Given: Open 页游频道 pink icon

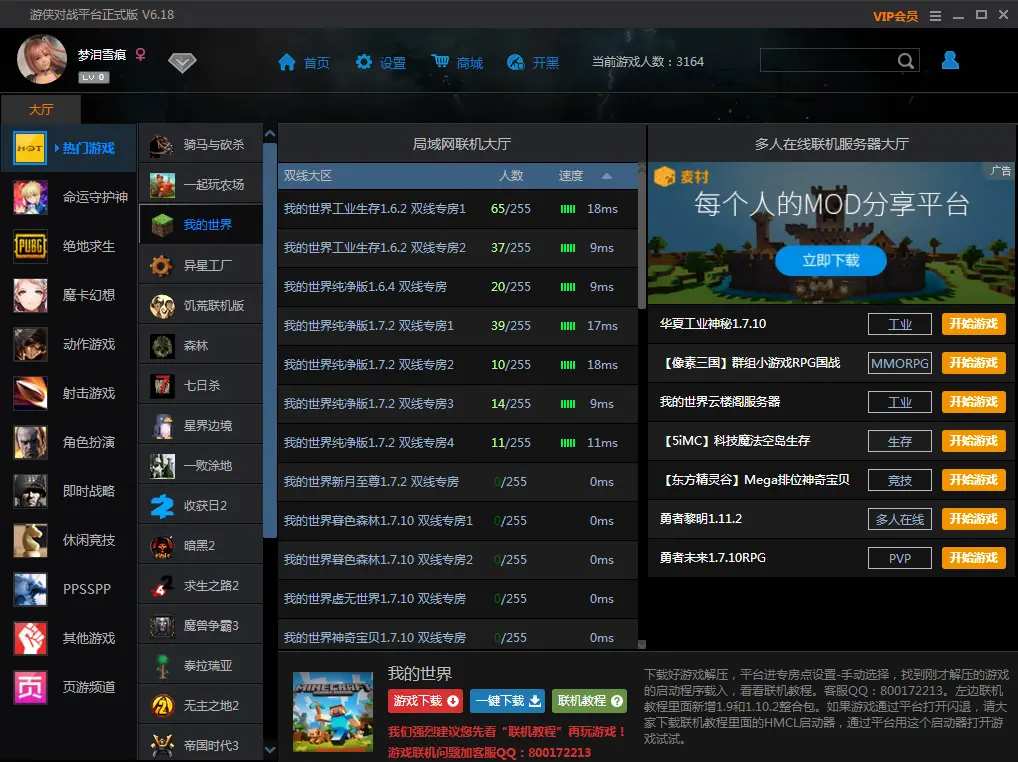Looking at the screenshot, I should click(31, 687).
